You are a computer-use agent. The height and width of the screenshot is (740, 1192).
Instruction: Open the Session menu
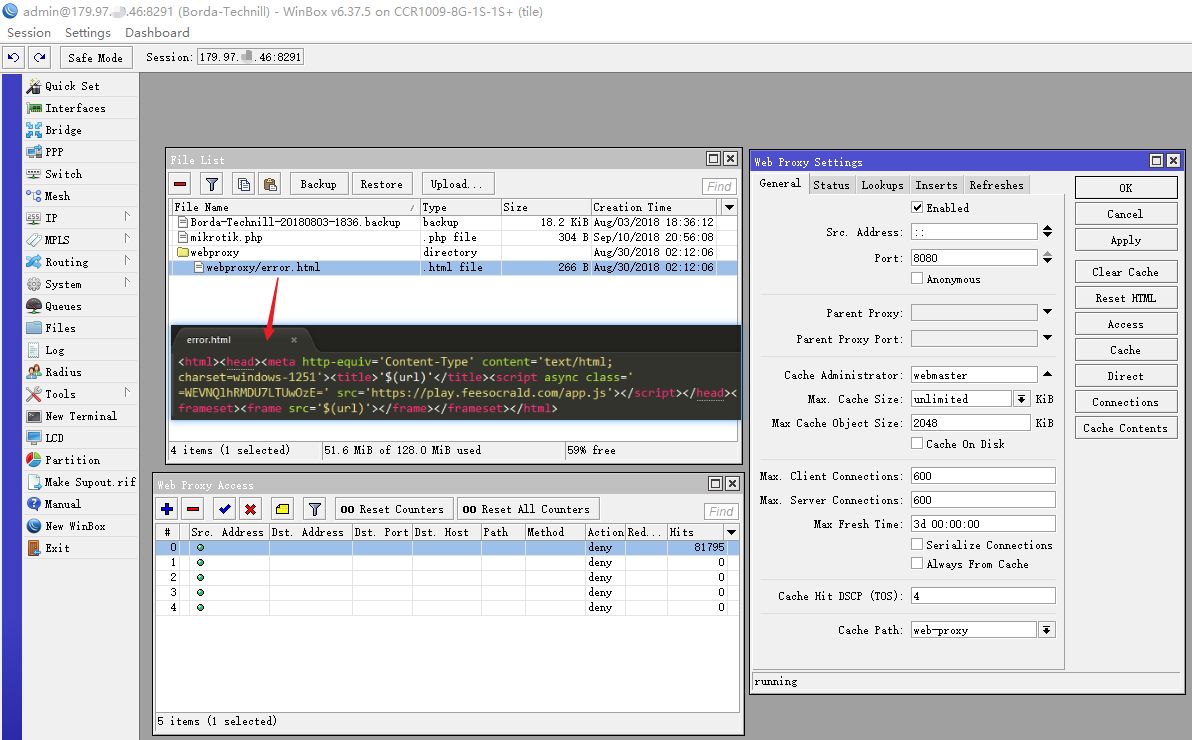point(29,33)
